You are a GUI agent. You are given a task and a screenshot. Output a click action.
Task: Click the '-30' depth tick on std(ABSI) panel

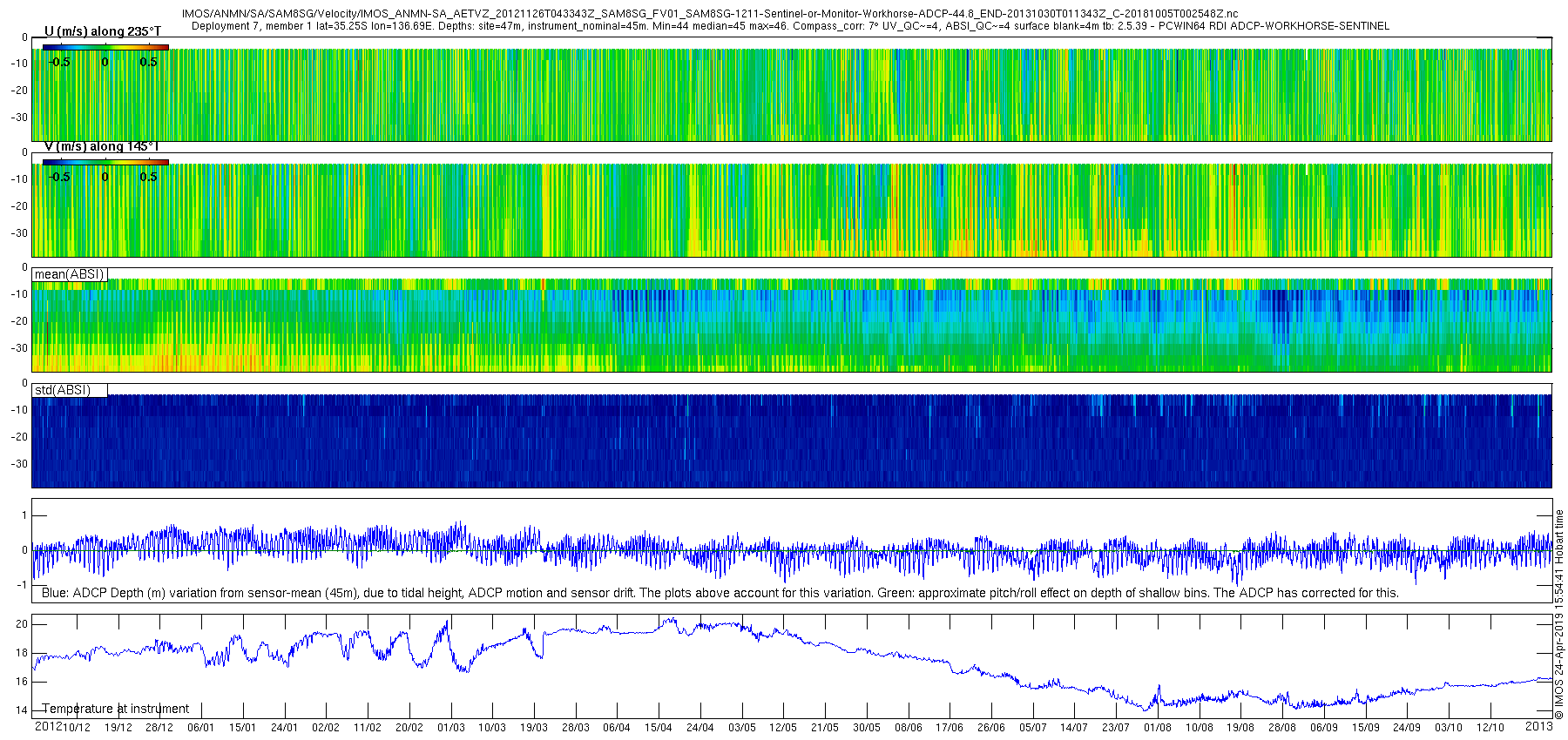[19, 464]
